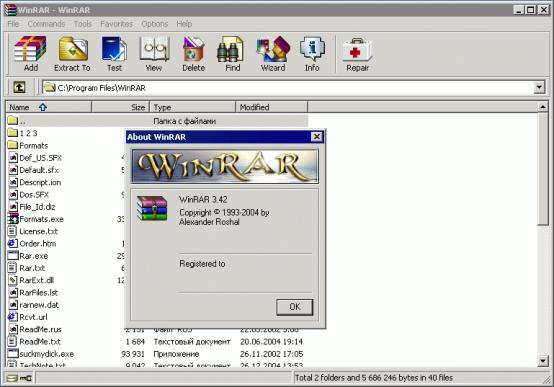Screen dimensions: 554x387
Task: Open the Help menu
Action: coord(184,24)
